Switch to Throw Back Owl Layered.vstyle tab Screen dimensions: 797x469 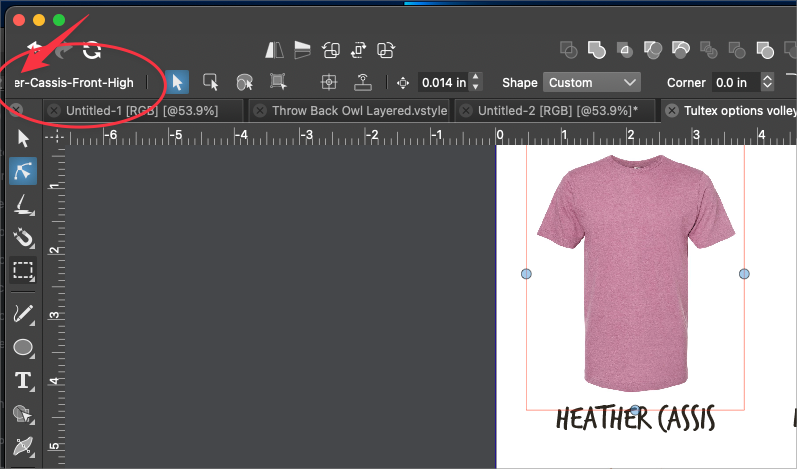click(358, 110)
